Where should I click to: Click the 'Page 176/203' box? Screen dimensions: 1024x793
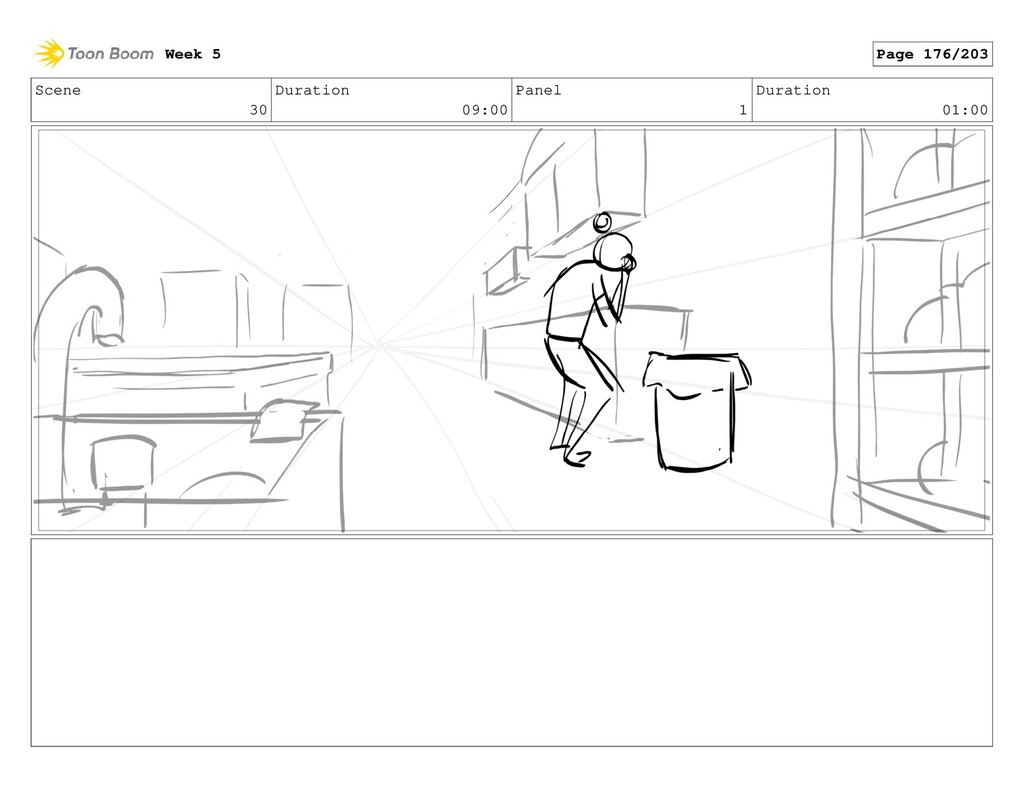[932, 54]
